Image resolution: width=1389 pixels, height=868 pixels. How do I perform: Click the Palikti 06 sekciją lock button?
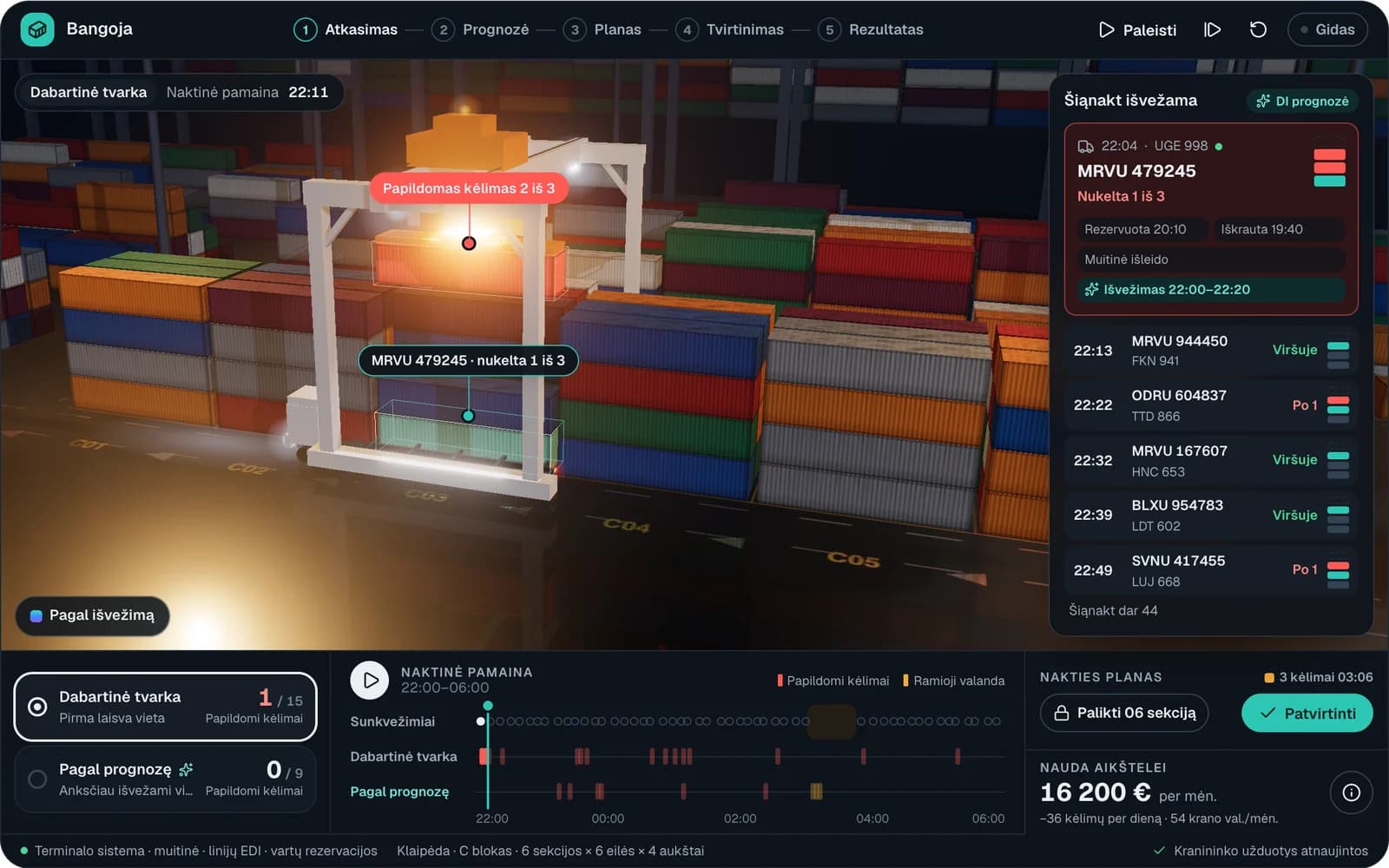point(1124,713)
